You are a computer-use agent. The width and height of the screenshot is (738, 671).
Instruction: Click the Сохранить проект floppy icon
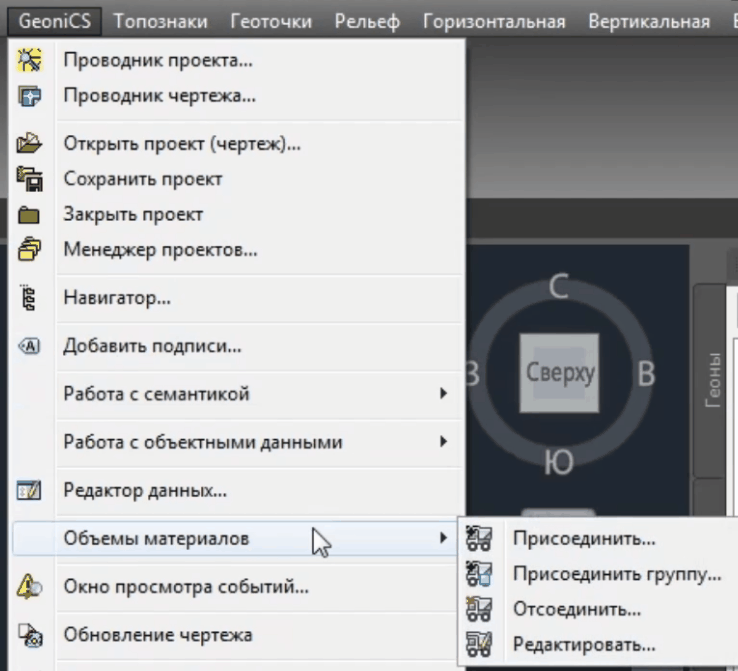(30, 179)
